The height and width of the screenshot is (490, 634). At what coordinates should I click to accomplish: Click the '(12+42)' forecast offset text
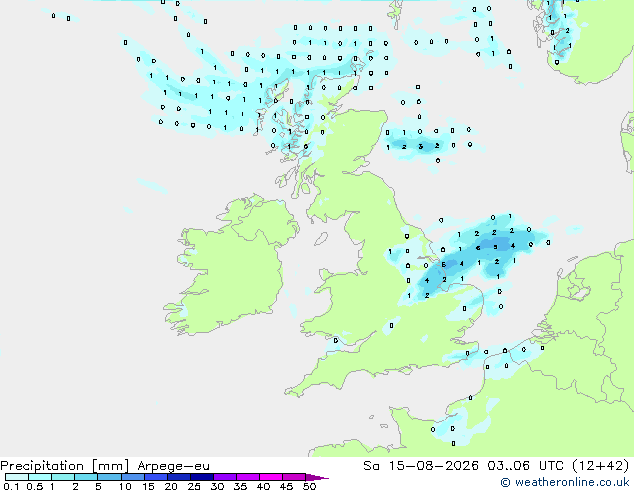[600, 466]
